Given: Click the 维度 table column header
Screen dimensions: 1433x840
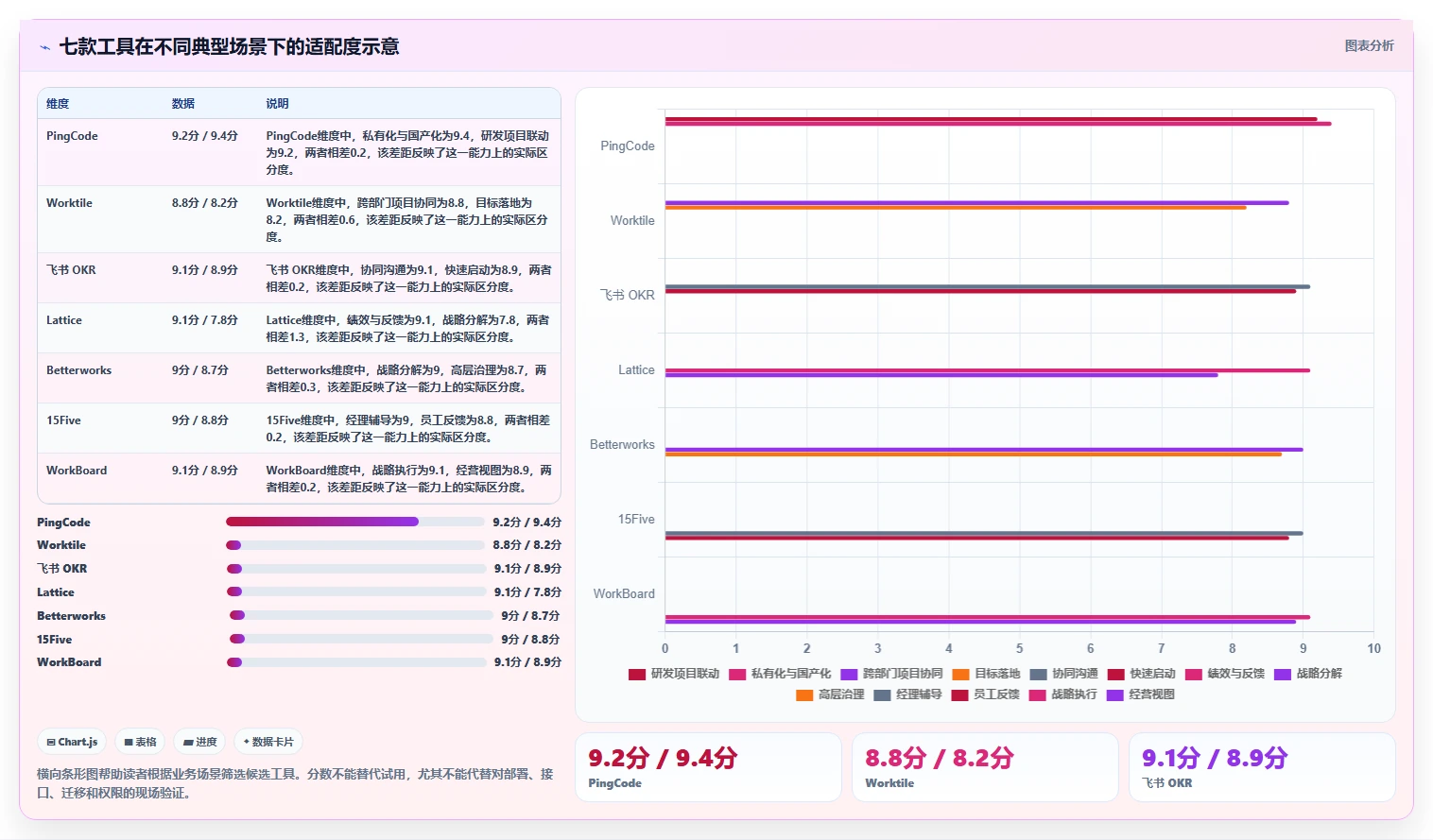Looking at the screenshot, I should point(58,104).
